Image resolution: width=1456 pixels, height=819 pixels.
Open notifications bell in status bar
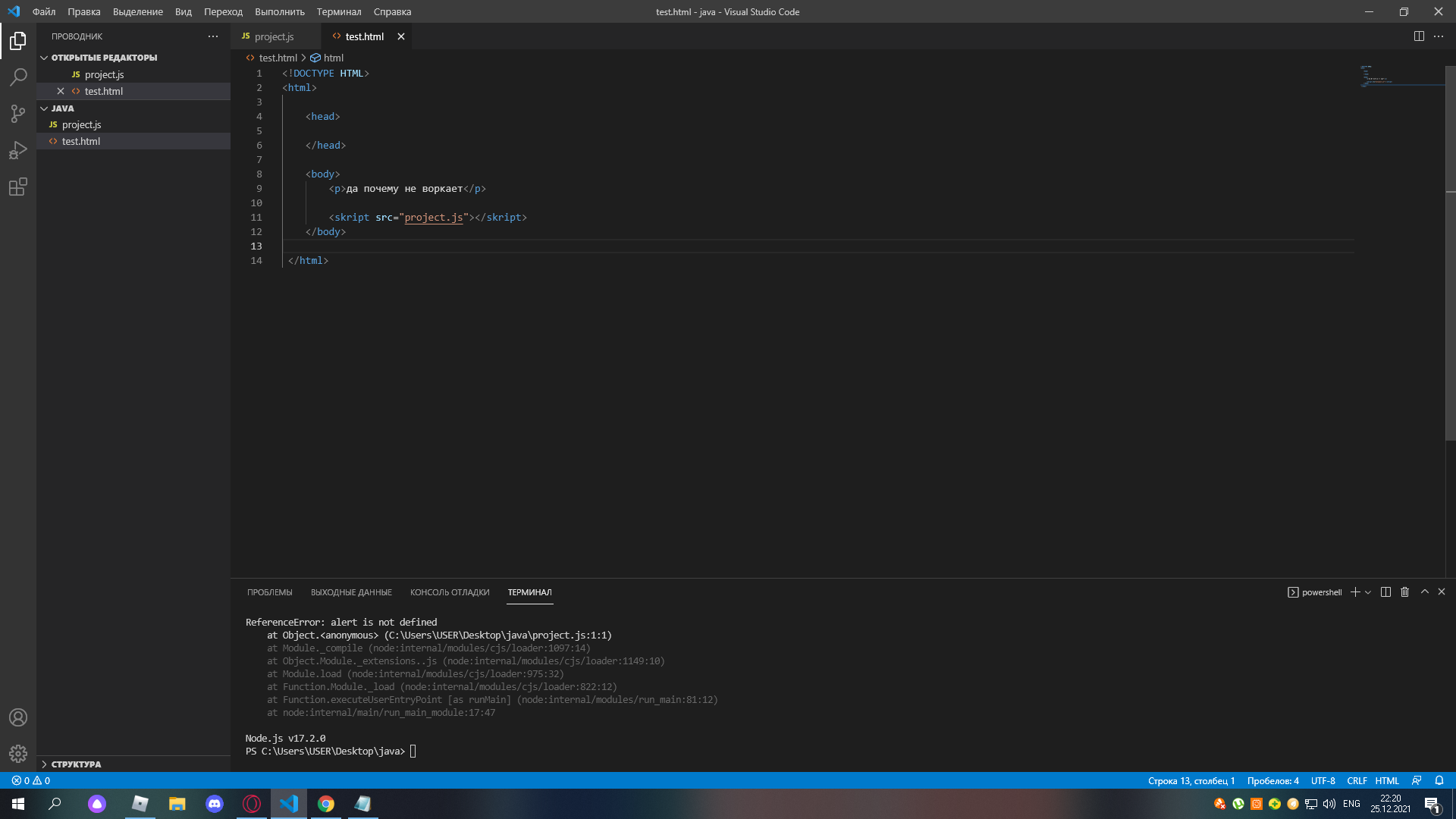point(1439,780)
